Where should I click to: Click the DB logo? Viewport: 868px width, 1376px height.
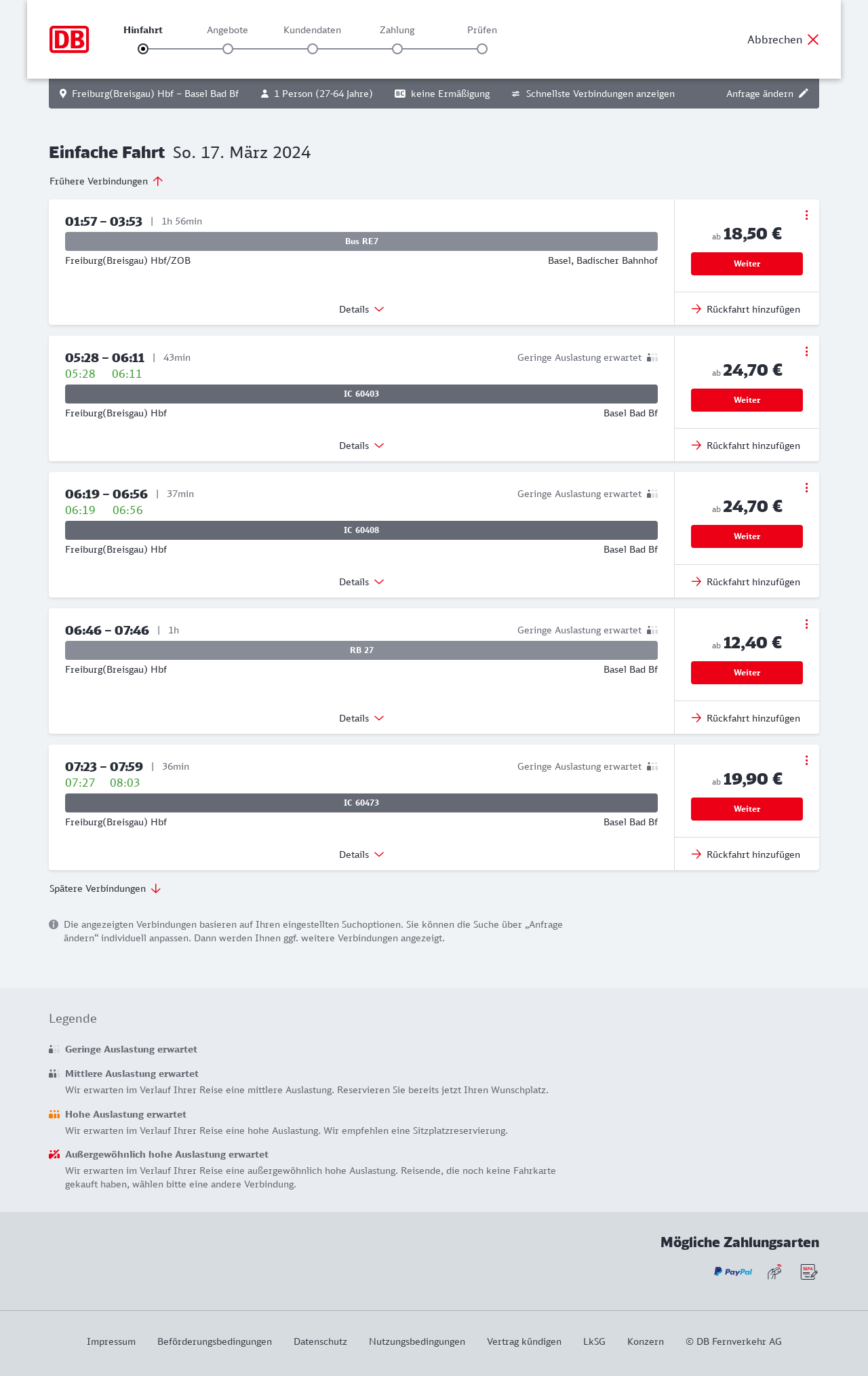[69, 39]
